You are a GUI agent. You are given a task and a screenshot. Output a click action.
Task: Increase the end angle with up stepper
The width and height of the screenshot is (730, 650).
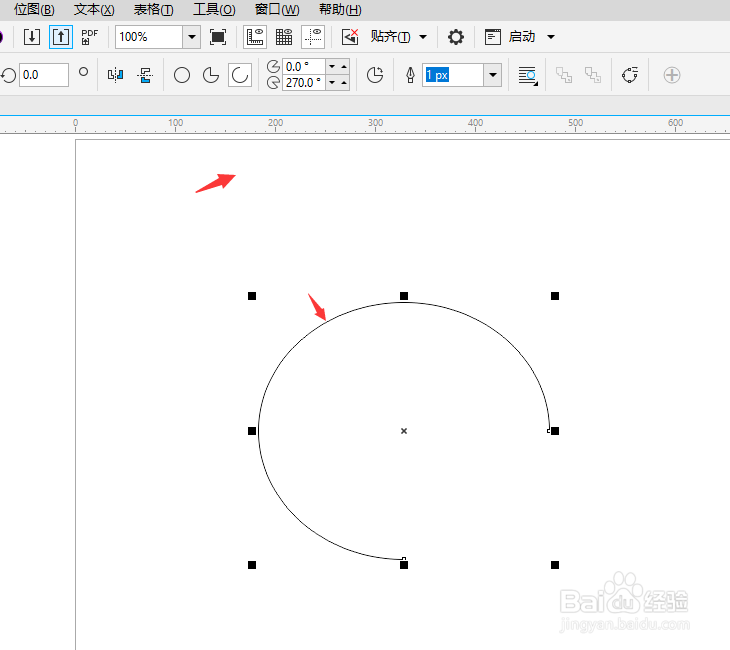344,82
